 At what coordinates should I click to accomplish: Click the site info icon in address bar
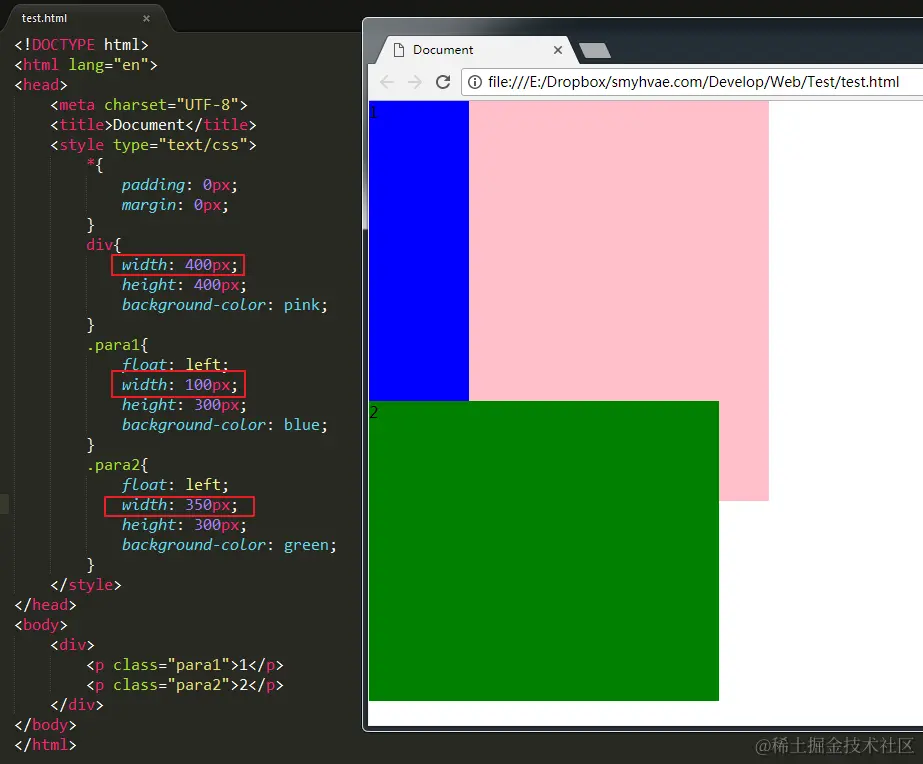point(474,82)
